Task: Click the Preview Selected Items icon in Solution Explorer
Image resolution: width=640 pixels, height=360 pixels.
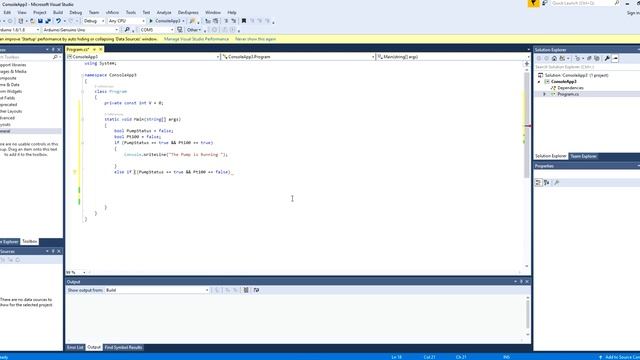Action: click(x=615, y=58)
